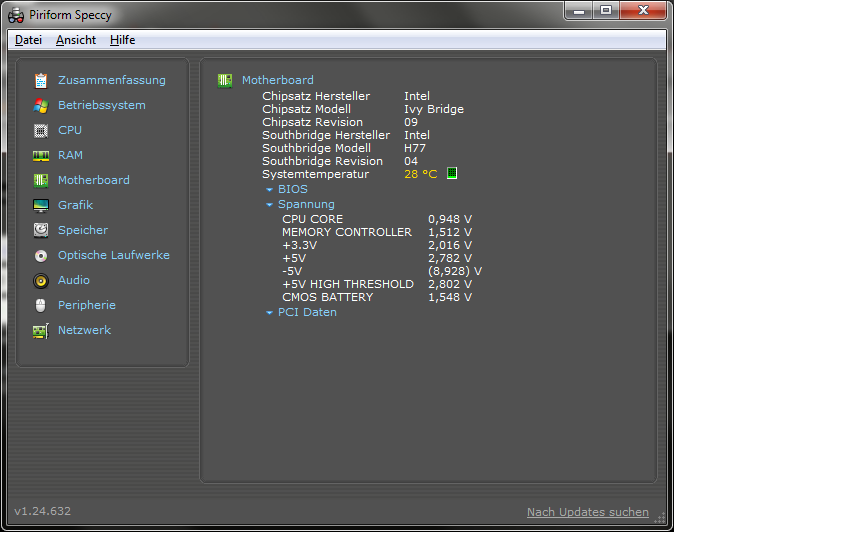Image resolution: width=851 pixels, height=551 pixels.
Task: Click the Peripherie mouse icon
Action: tap(41, 305)
